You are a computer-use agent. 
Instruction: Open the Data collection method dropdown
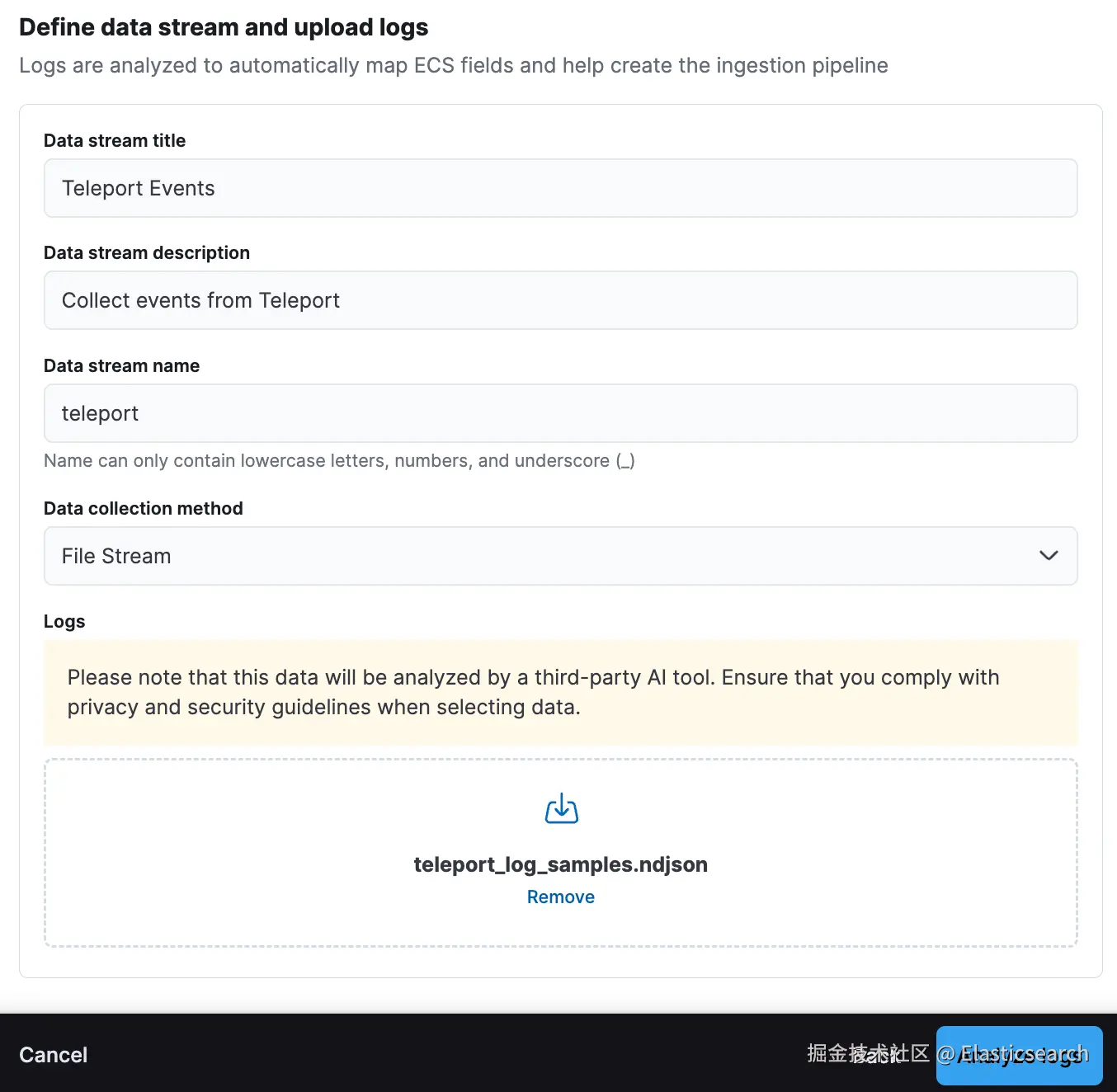pyautogui.click(x=561, y=556)
